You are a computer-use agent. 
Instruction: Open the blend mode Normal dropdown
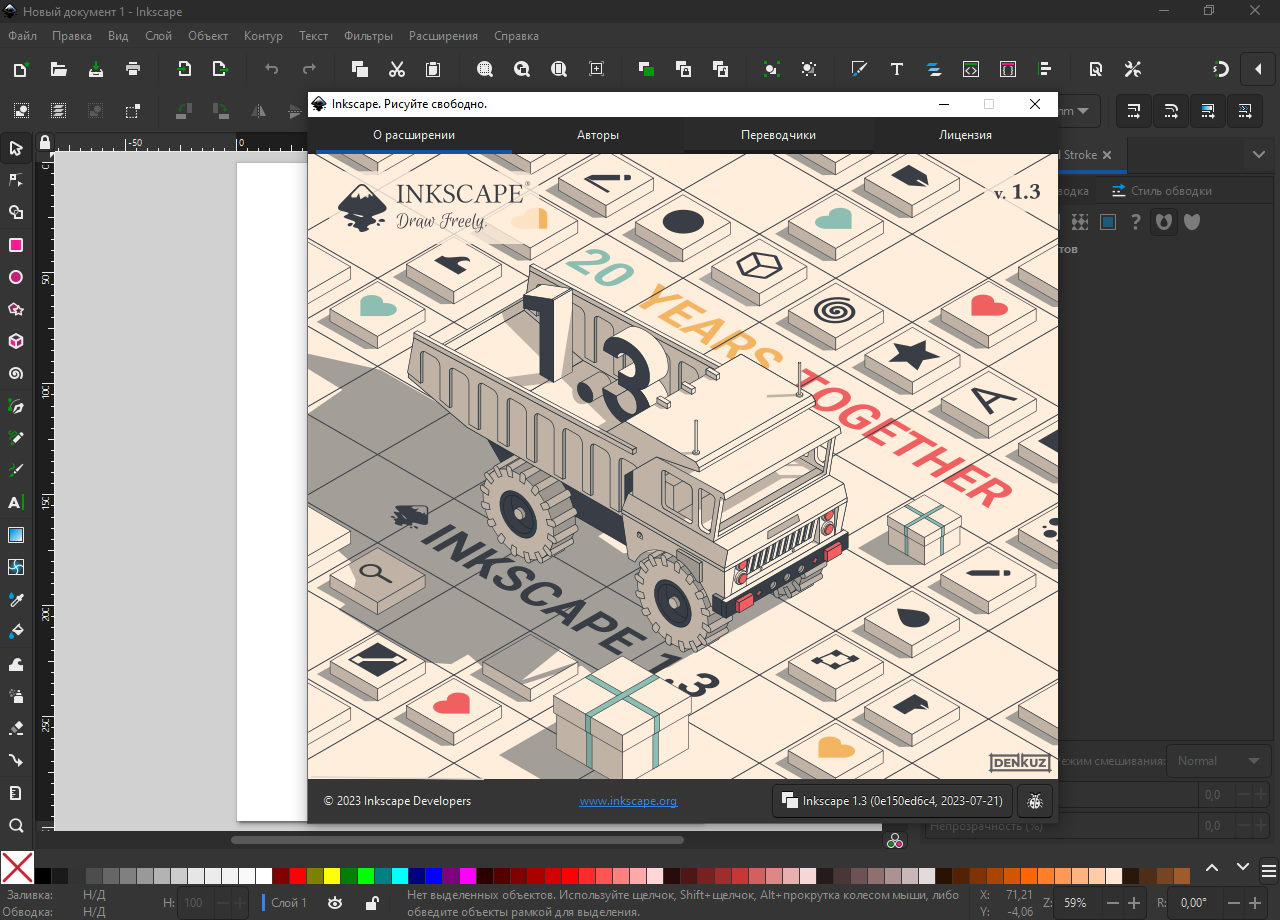tap(1217, 761)
